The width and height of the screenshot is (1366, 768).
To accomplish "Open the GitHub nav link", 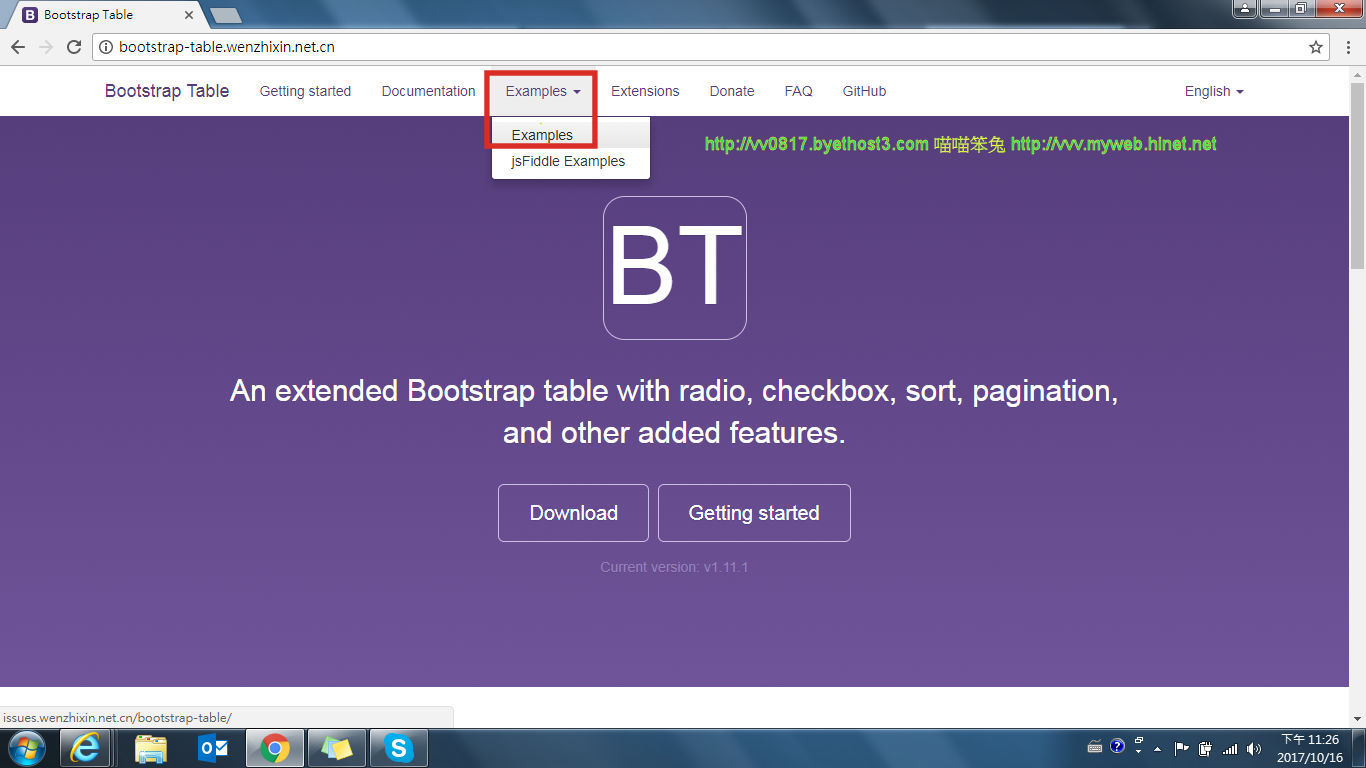I will 864,91.
